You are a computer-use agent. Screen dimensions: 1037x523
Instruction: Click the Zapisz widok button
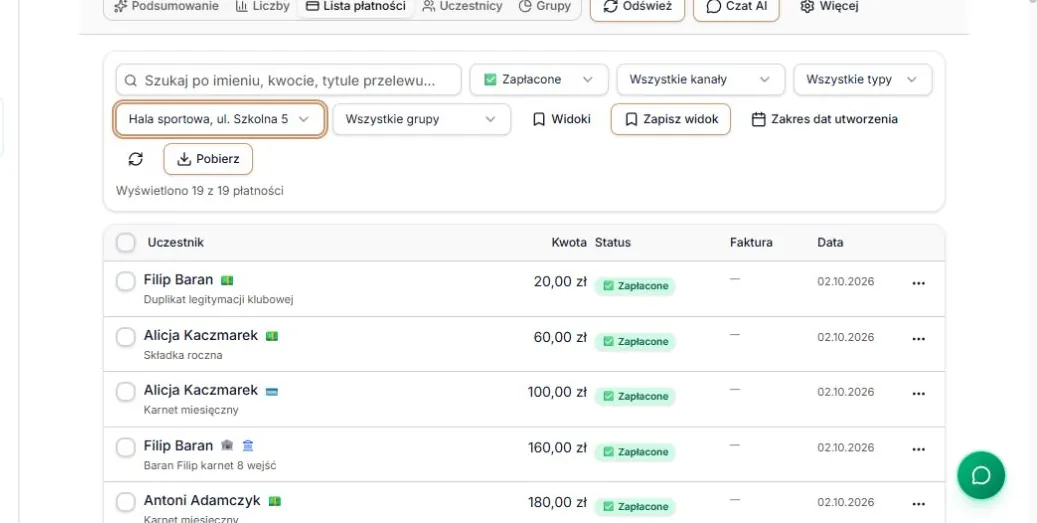click(x=671, y=120)
